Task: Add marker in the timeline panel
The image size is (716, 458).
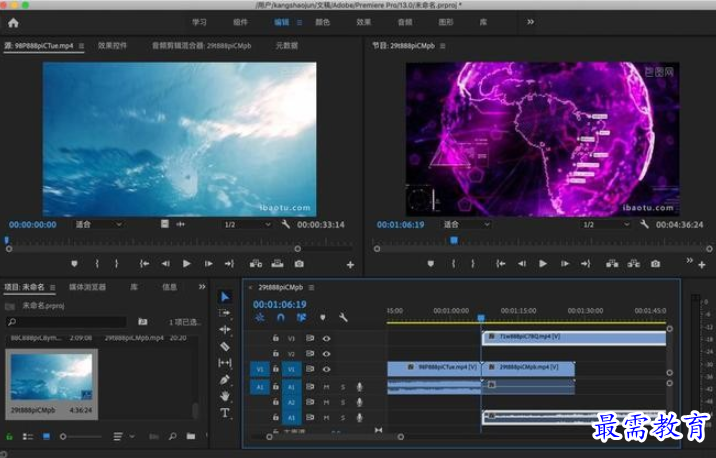Action: pos(323,317)
